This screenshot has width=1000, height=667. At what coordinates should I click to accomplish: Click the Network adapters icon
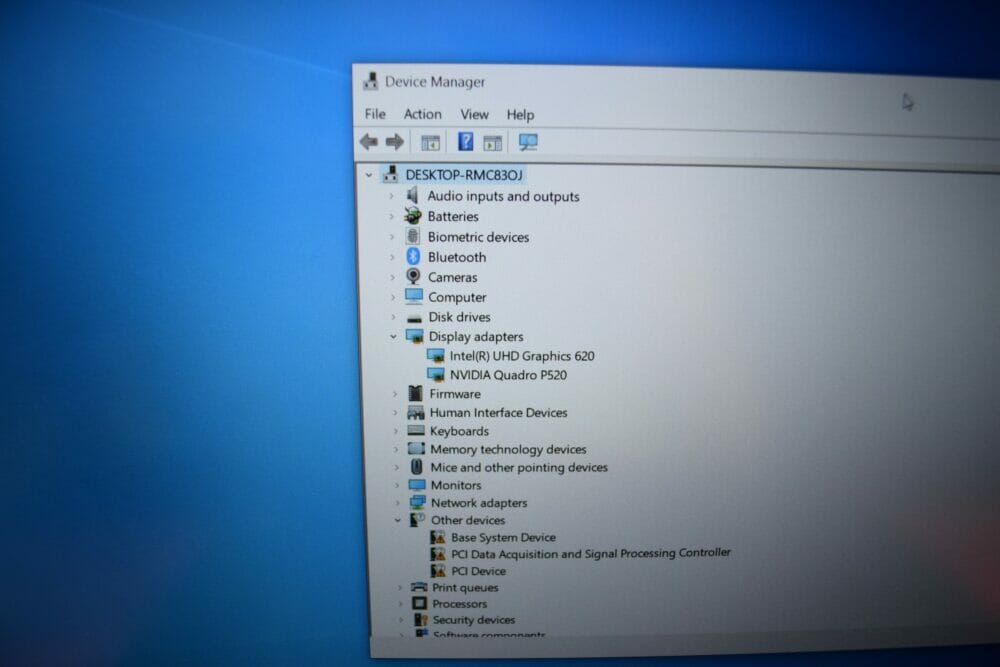418,502
